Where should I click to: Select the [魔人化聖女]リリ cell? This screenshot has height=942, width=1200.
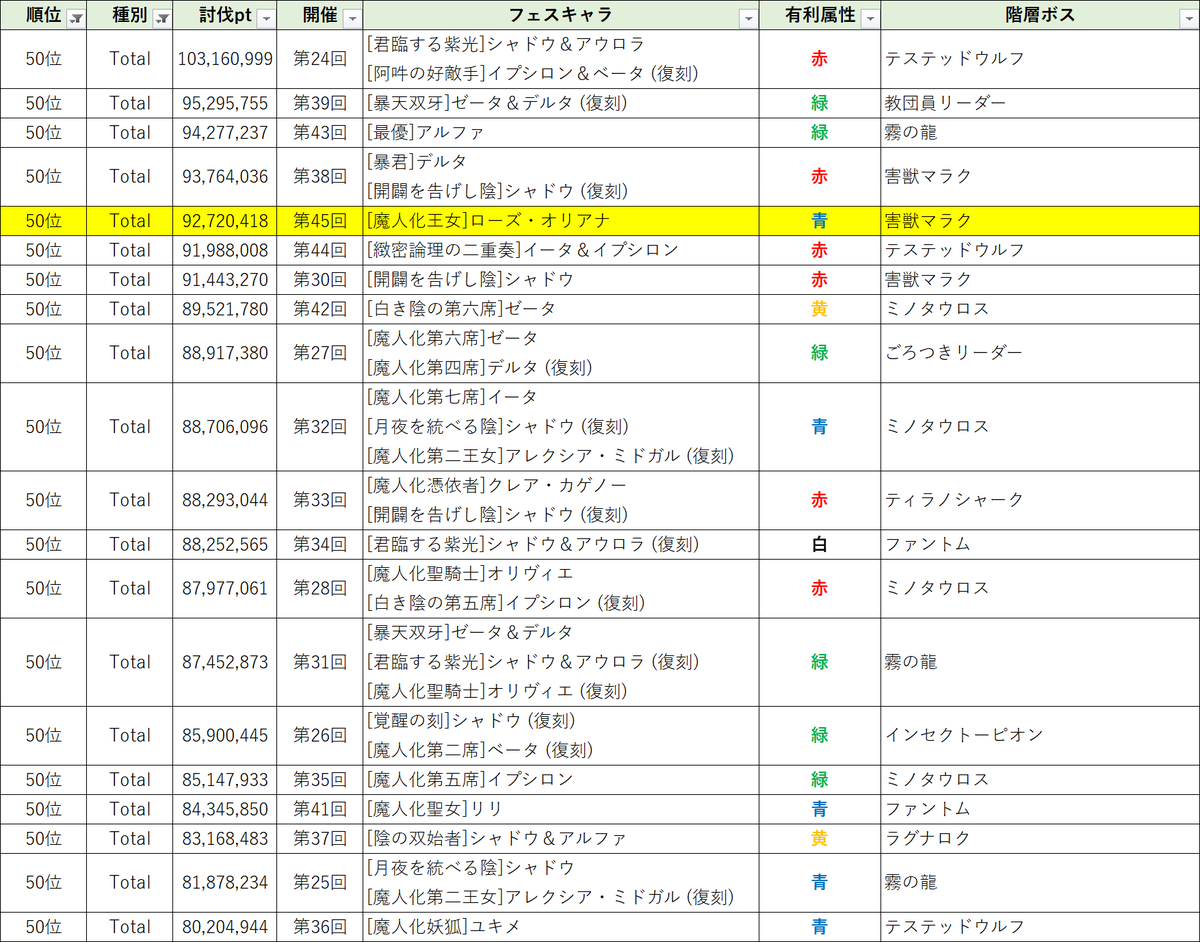tap(561, 808)
